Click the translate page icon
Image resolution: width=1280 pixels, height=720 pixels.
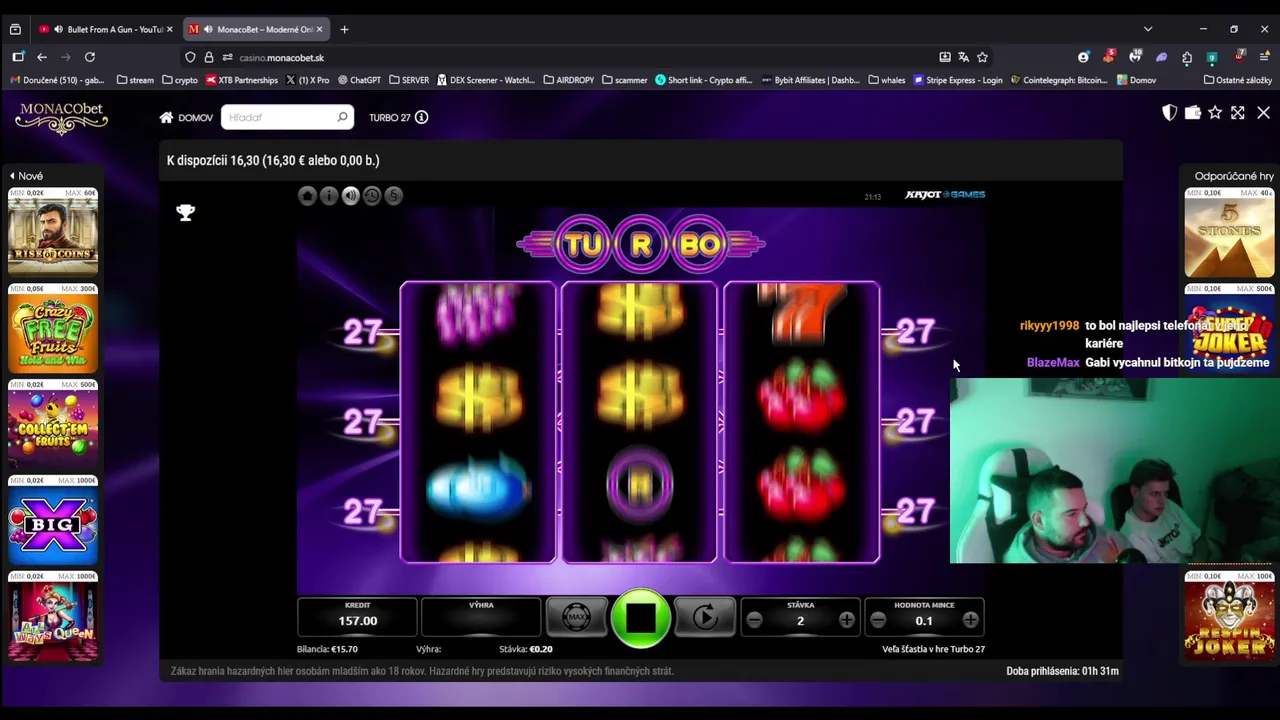[964, 57]
